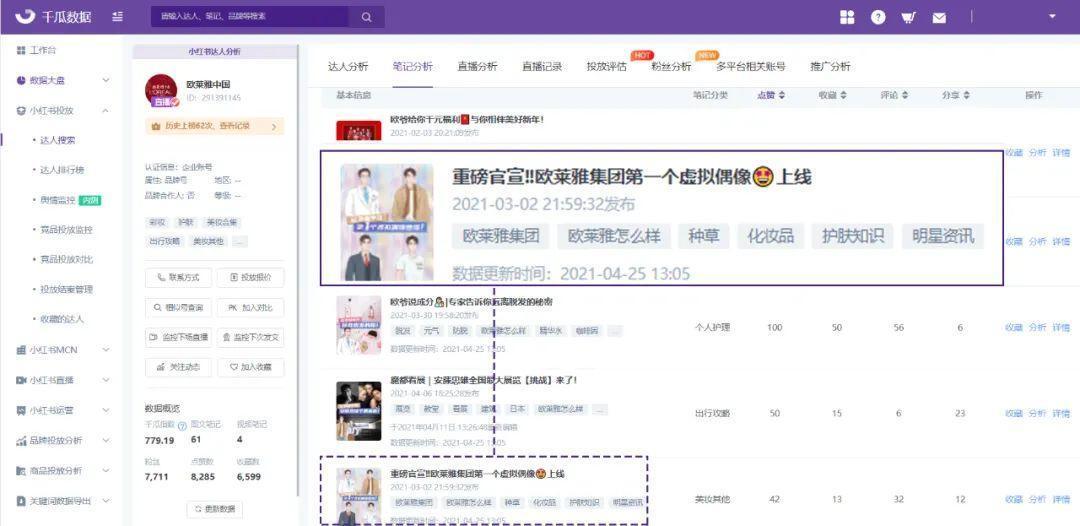This screenshot has width=1080, height=526.
Task: Switch to the 多平台相关账号 tab
Action: [x=751, y=67]
